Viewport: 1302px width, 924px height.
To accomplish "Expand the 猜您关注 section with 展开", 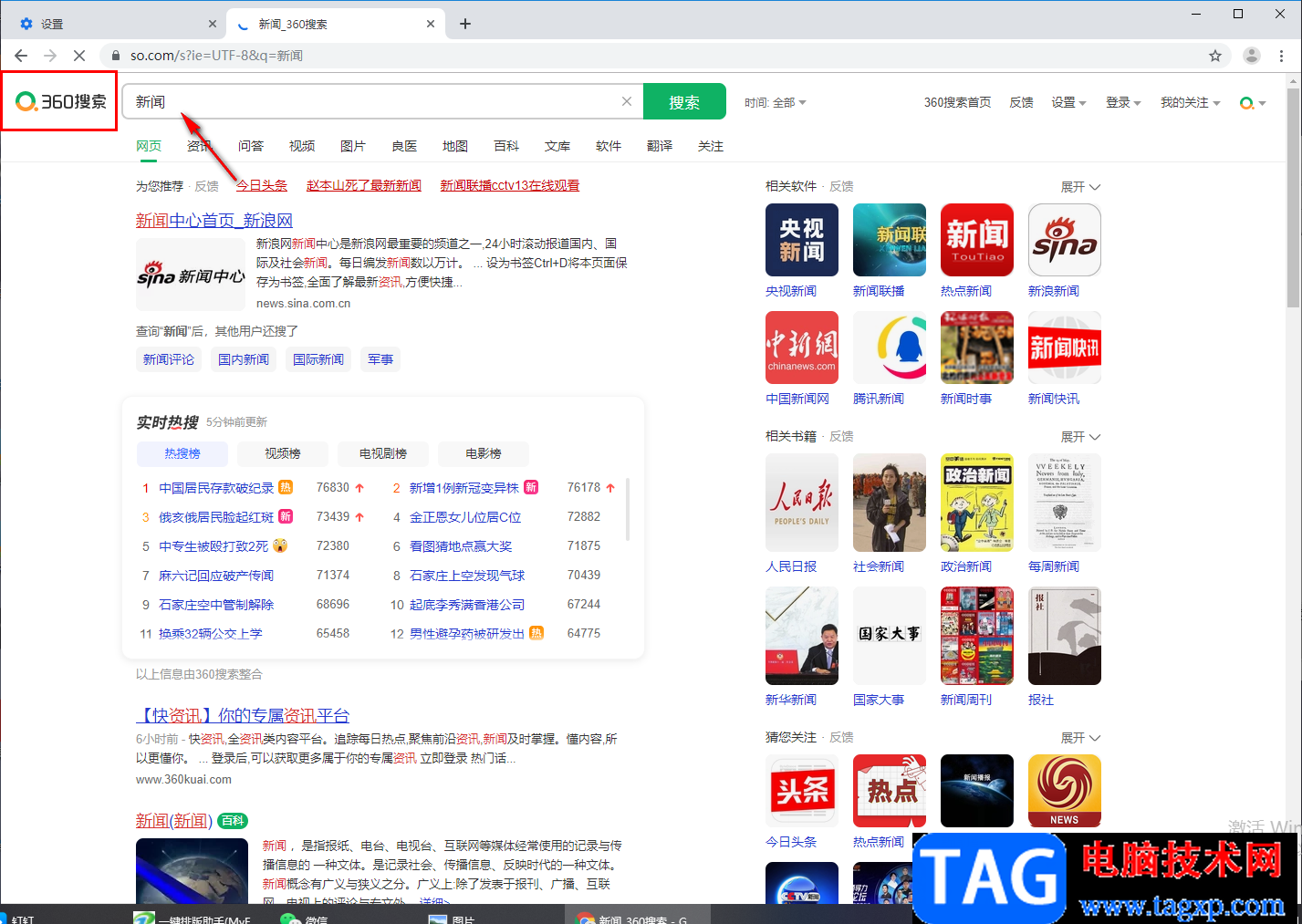I will 1080,738.
